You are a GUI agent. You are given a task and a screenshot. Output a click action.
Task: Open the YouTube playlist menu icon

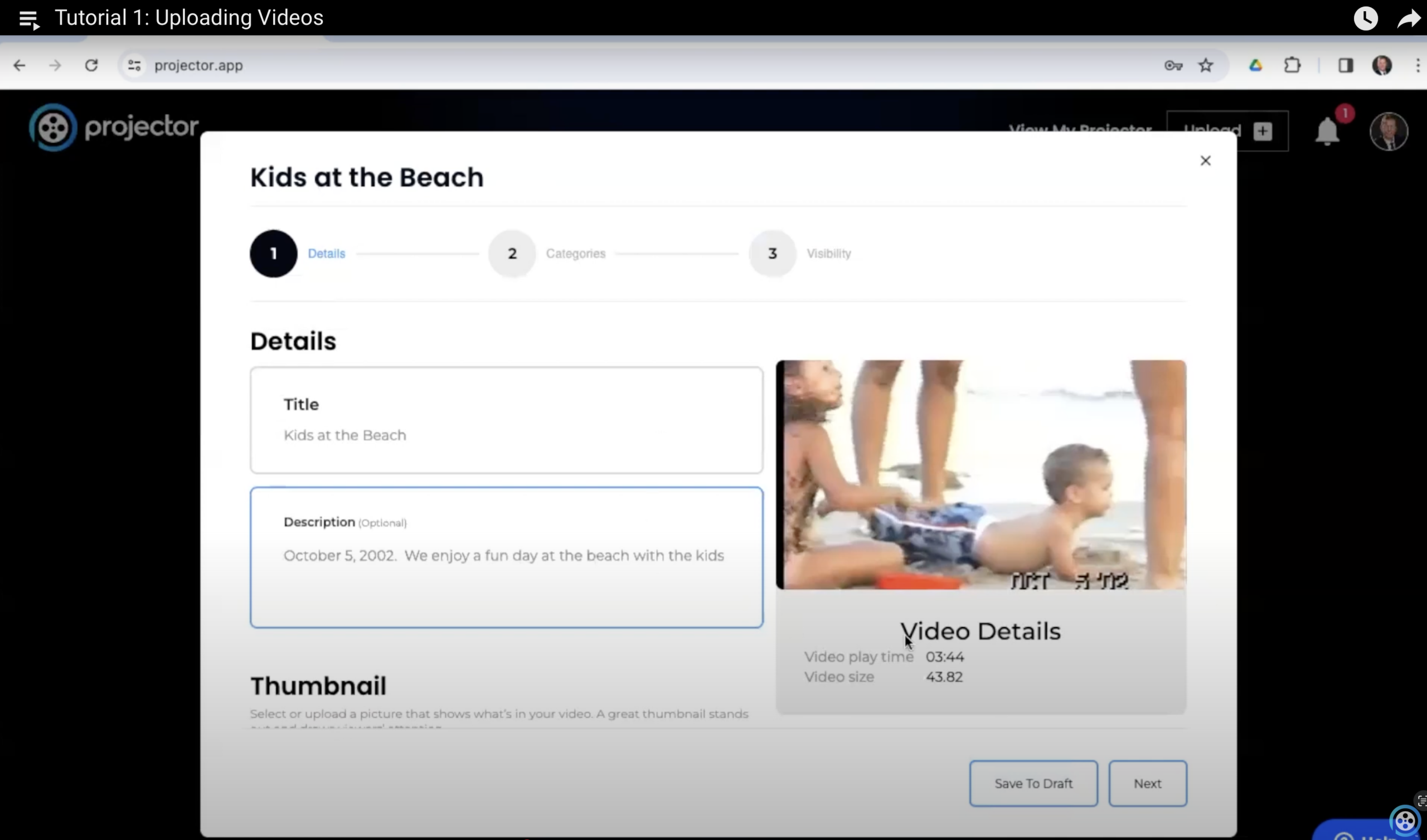click(29, 20)
